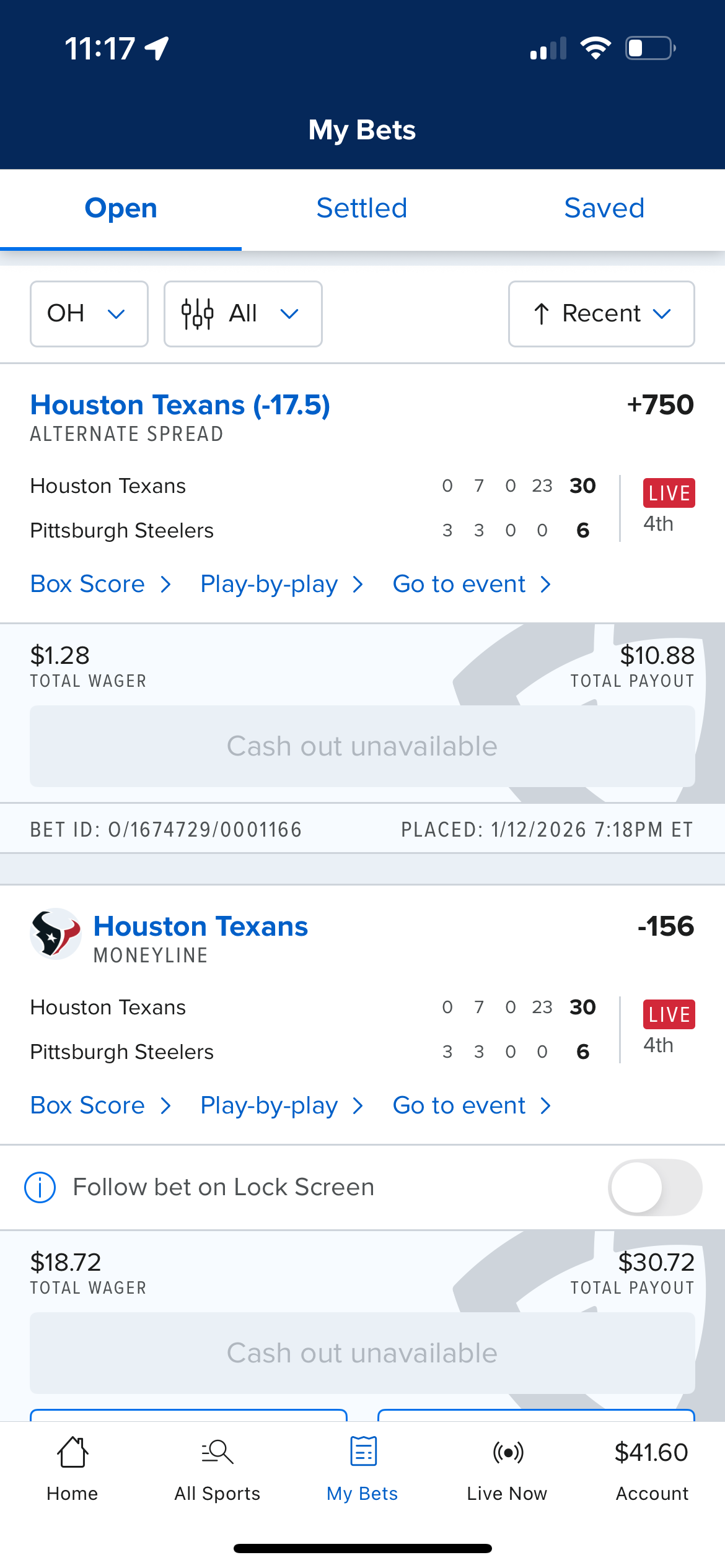
Task: Switch to the Settled tab
Action: pos(362,209)
